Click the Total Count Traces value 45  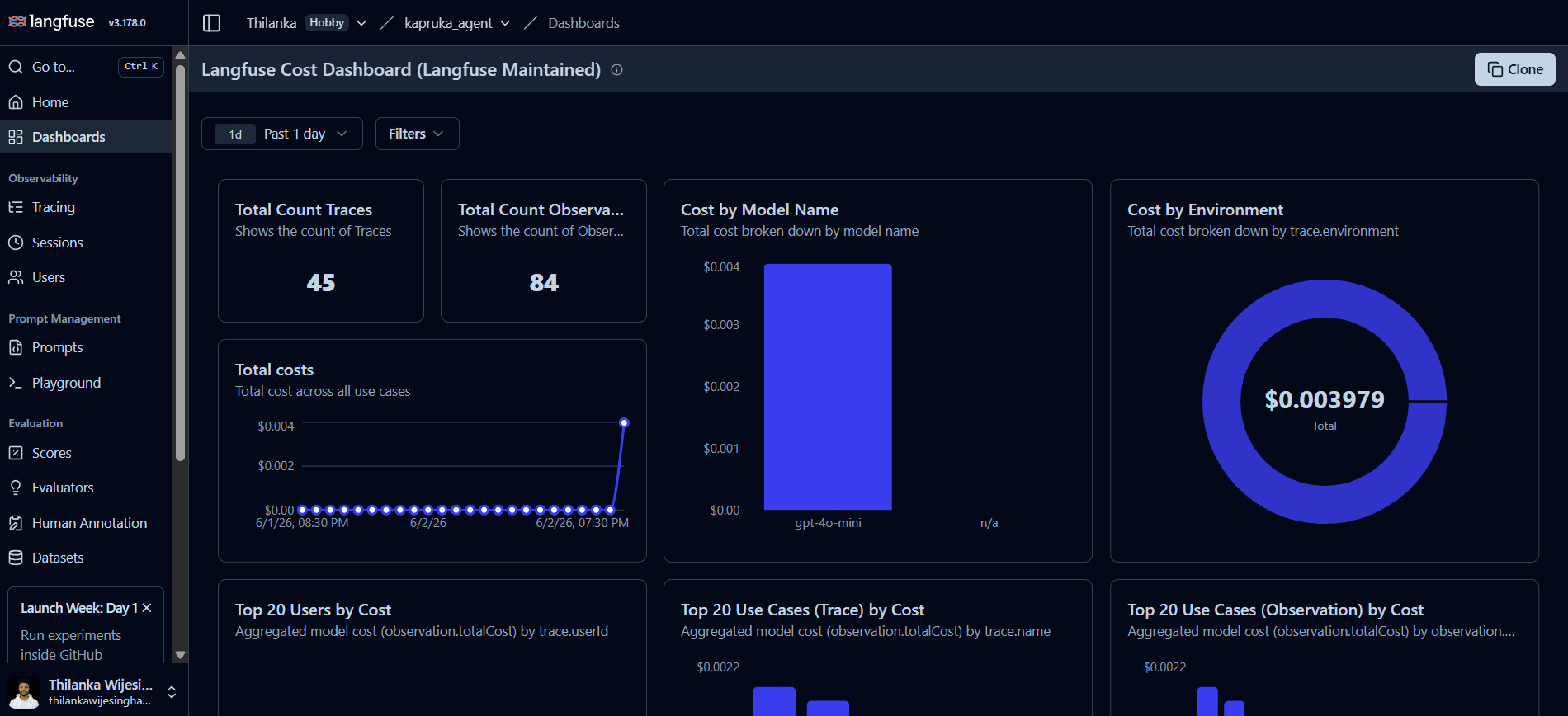321,283
